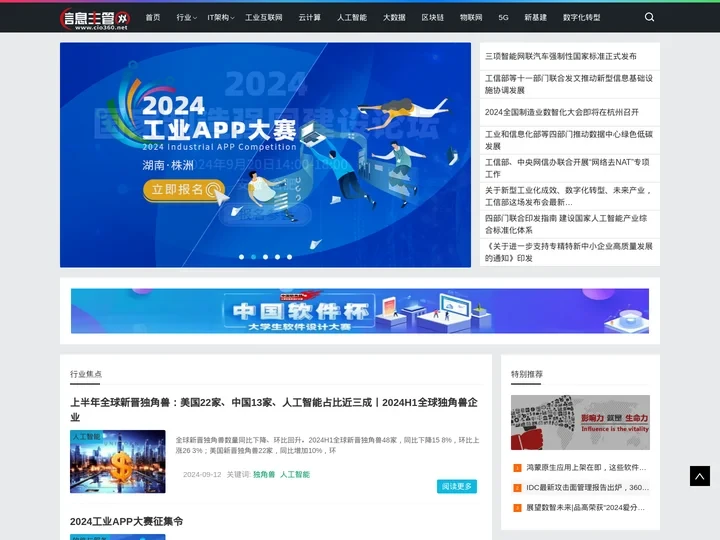720x540 pixels.
Task: Open 数据中心绿色低碳发展 headline
Action: [569, 140]
